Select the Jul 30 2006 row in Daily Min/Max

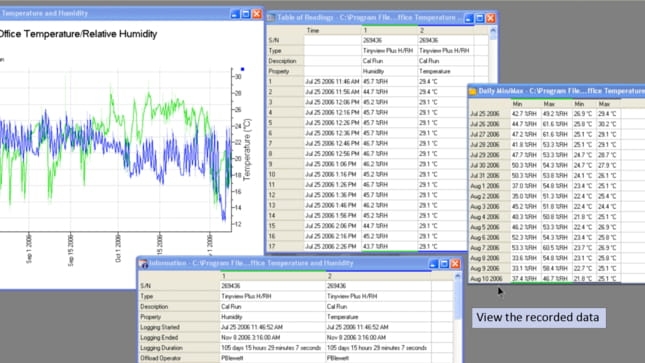[x=490, y=165]
